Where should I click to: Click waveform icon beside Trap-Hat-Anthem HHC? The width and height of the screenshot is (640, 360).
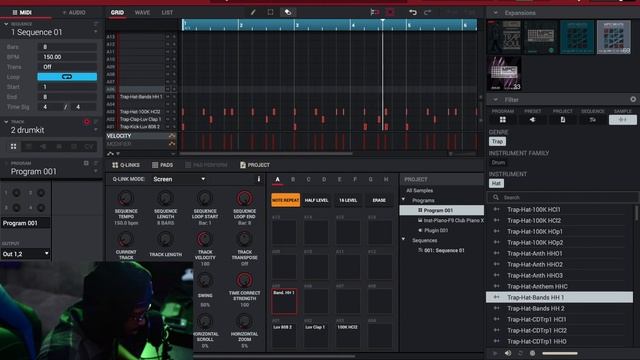496,287
